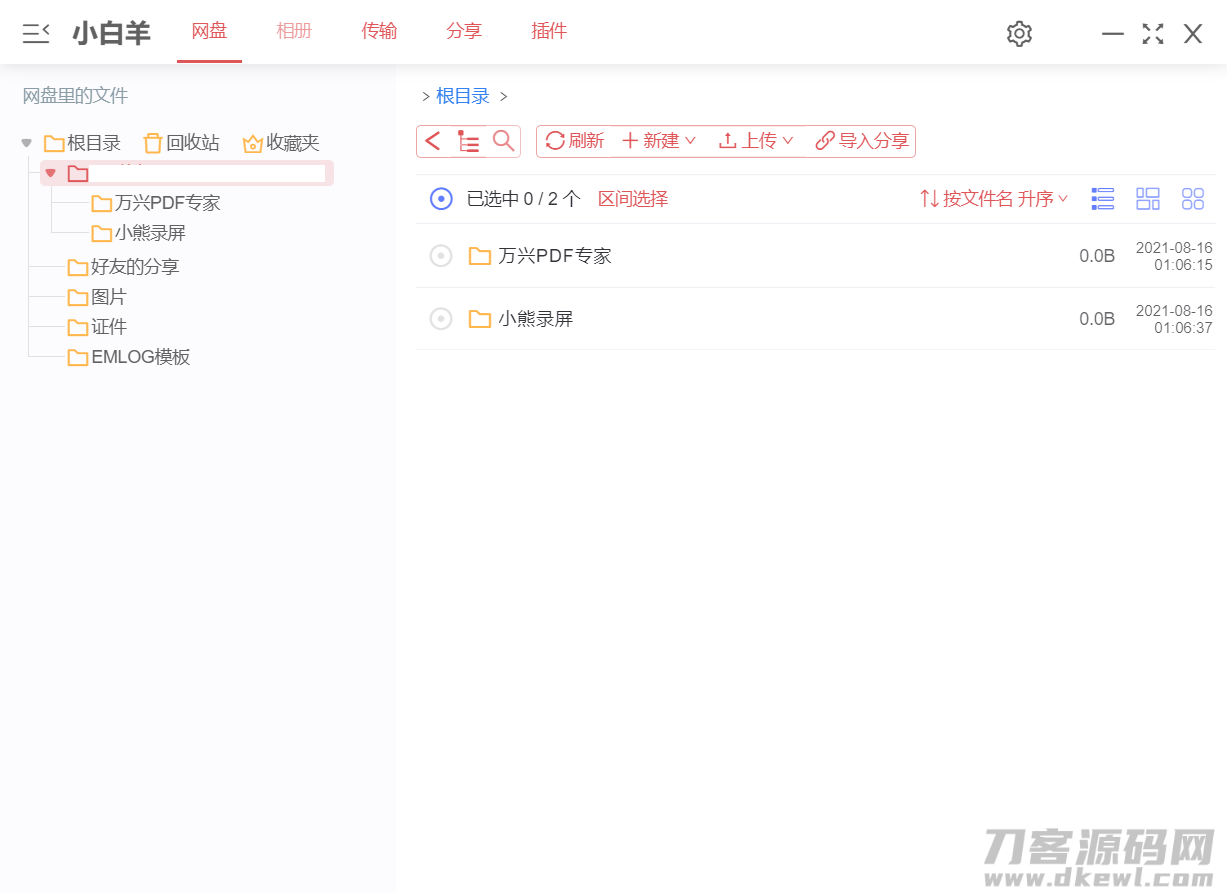Open the 回收站 recycle bin
This screenshot has width=1227, height=893.
(x=181, y=143)
